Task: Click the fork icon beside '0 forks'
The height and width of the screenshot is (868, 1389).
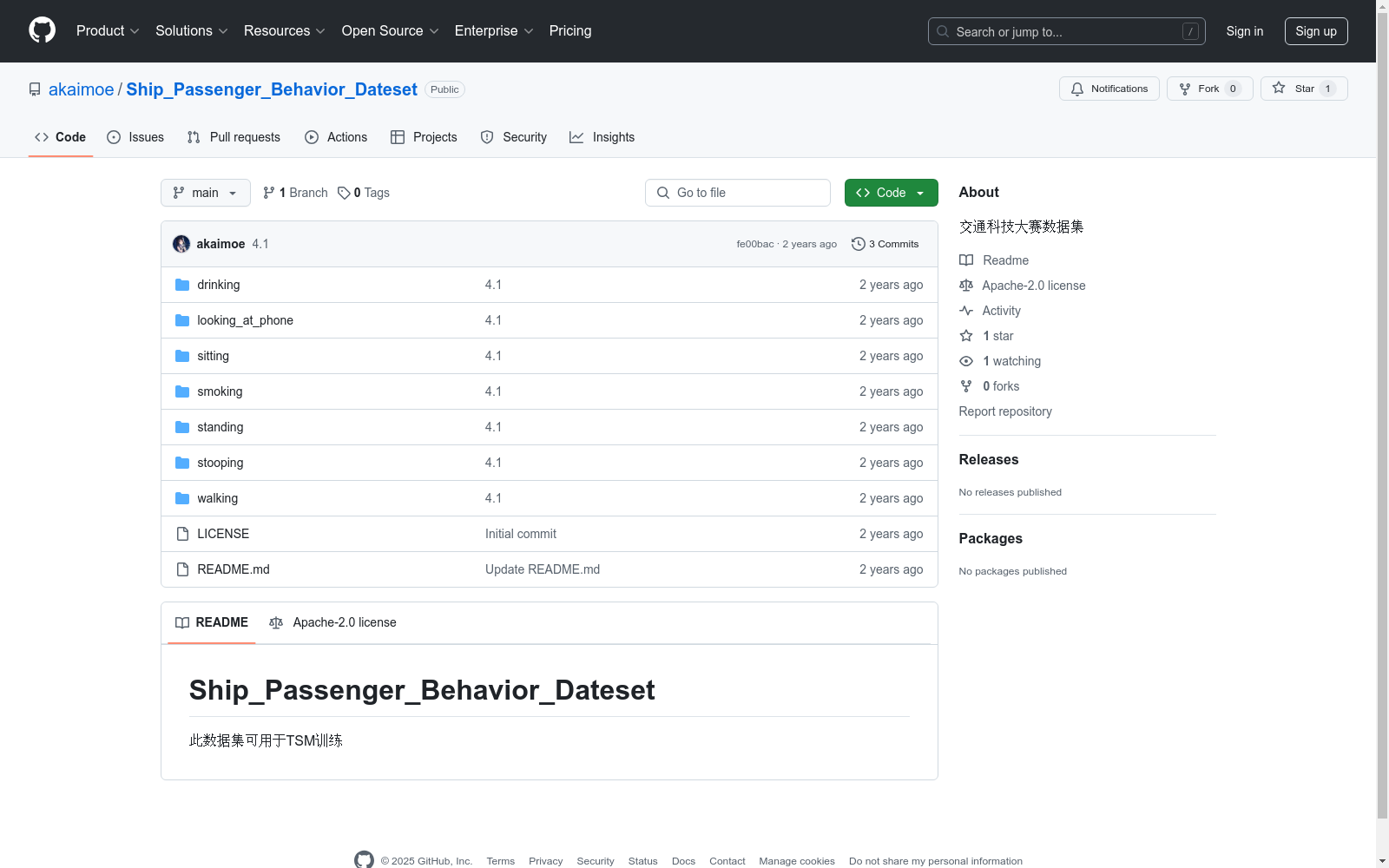Action: click(x=966, y=386)
